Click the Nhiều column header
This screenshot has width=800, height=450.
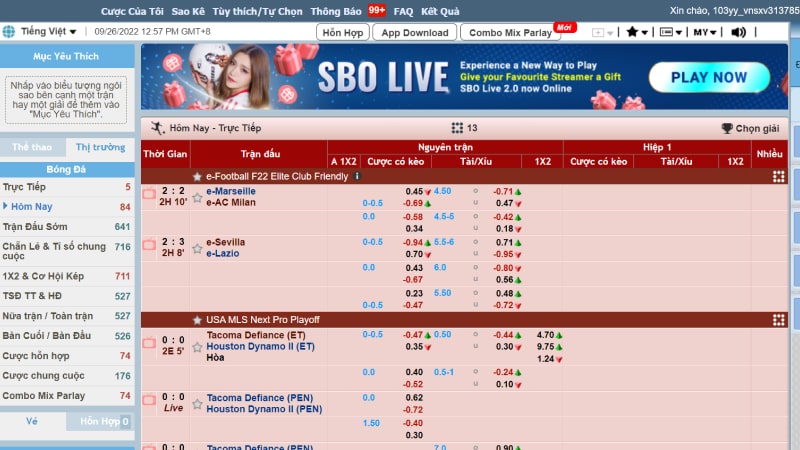(769, 154)
